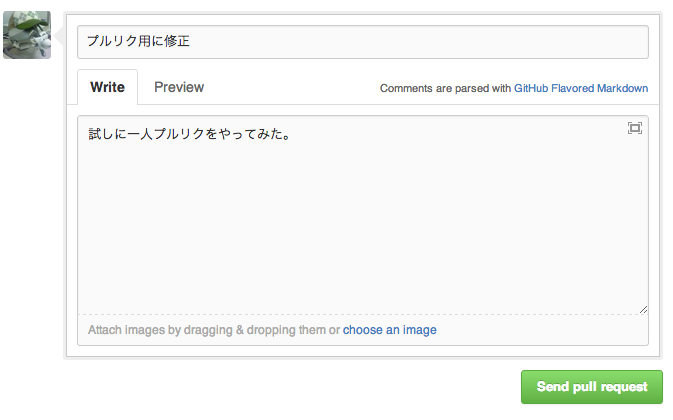Click empty tab bar space right of Preview
The width and height of the screenshot is (673, 420).
[x=290, y=88]
